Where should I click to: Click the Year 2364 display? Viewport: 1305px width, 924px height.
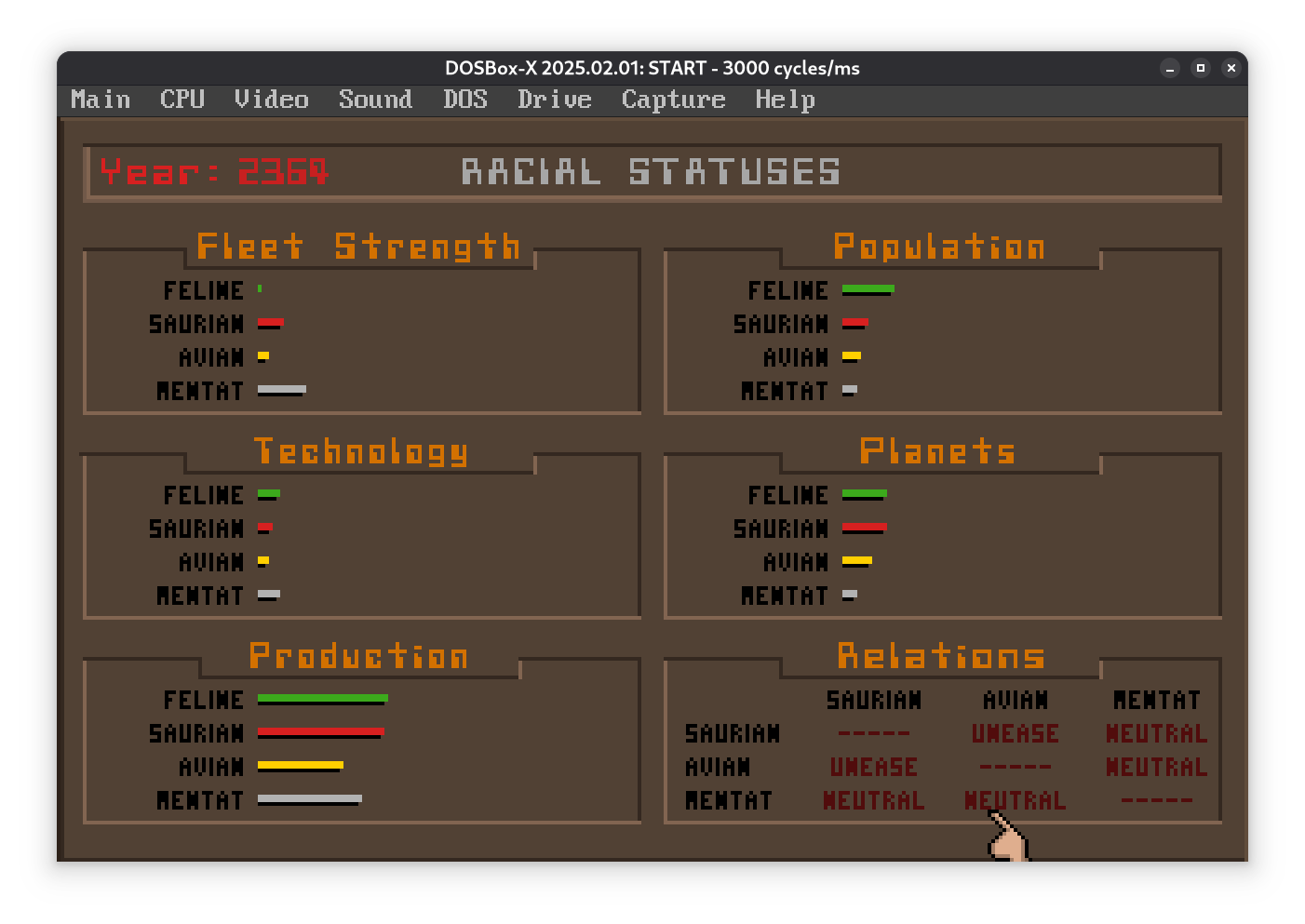pyautogui.click(x=214, y=172)
